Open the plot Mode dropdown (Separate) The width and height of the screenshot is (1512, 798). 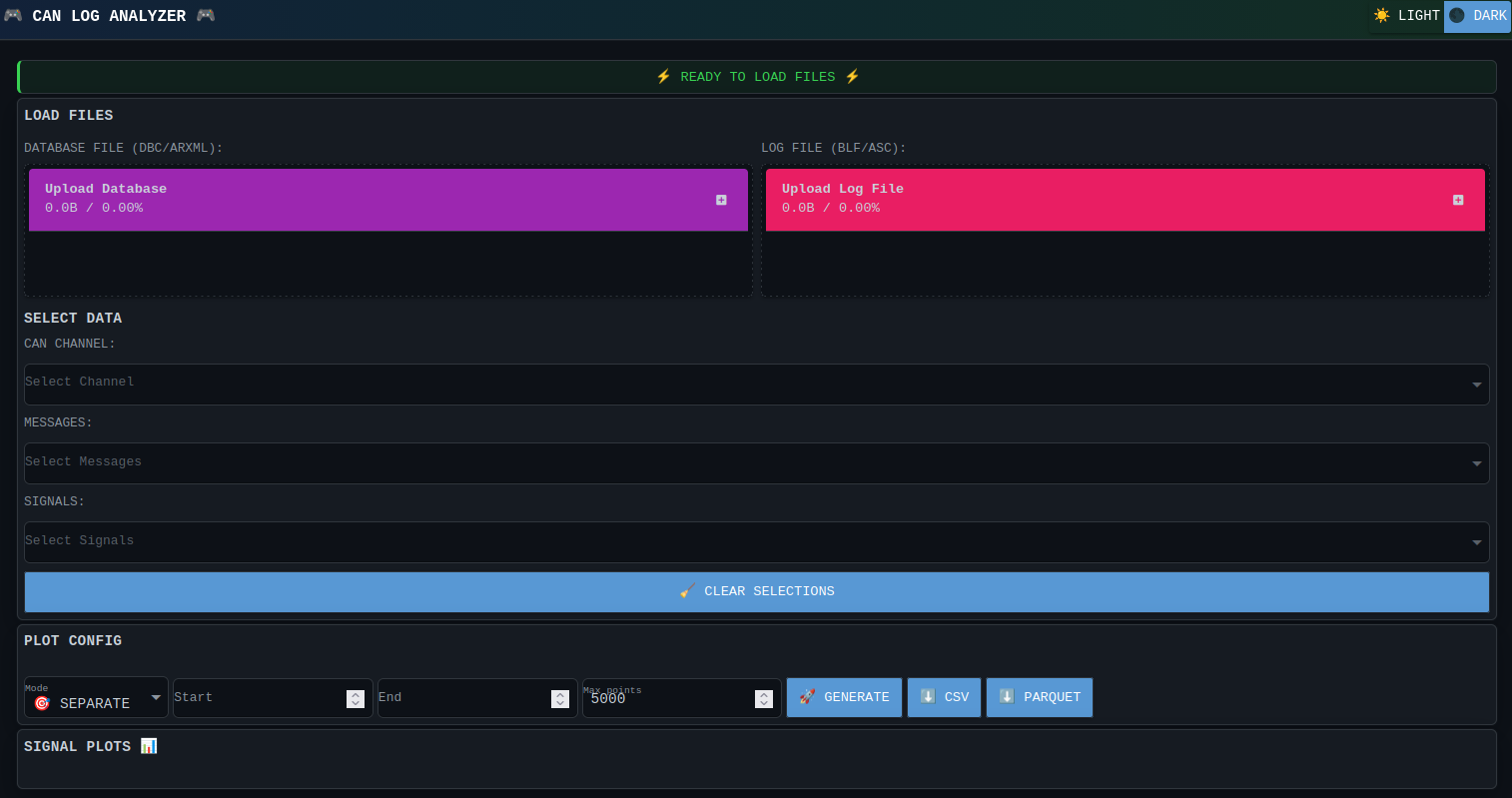click(96, 697)
